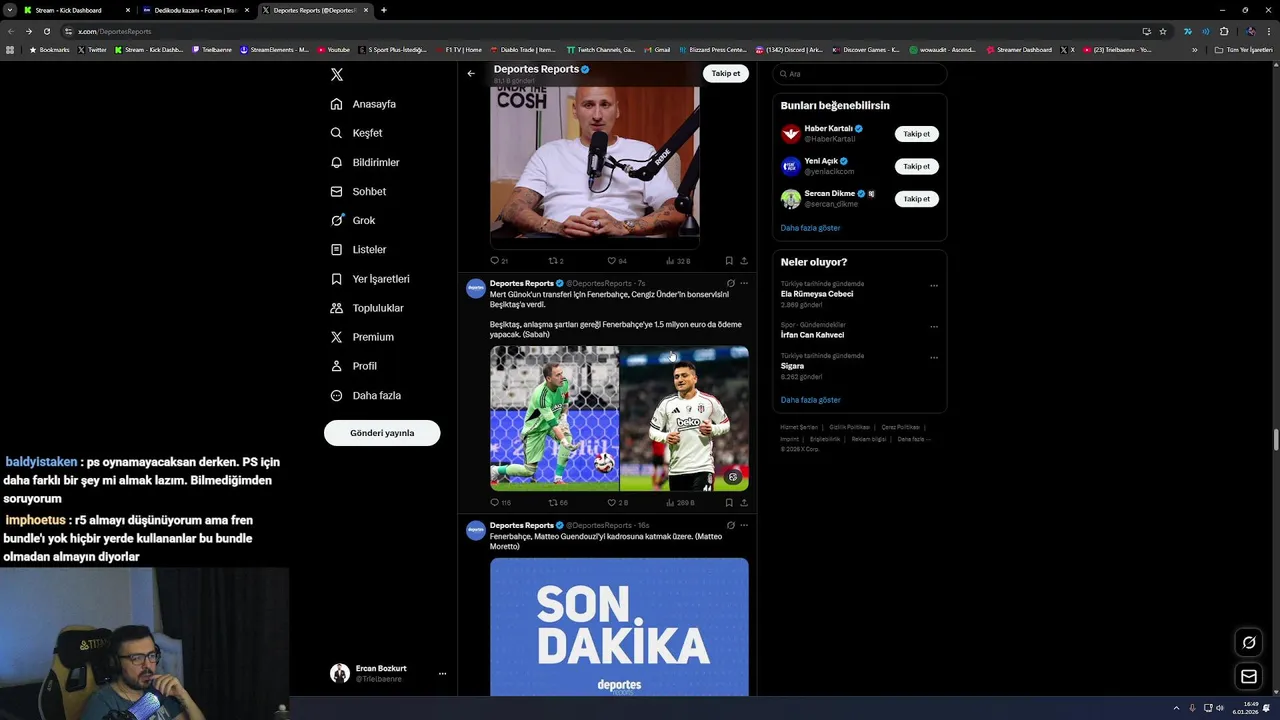Expand the Daha fazla sidebar menu
The width and height of the screenshot is (1280, 720).
tap(366, 395)
